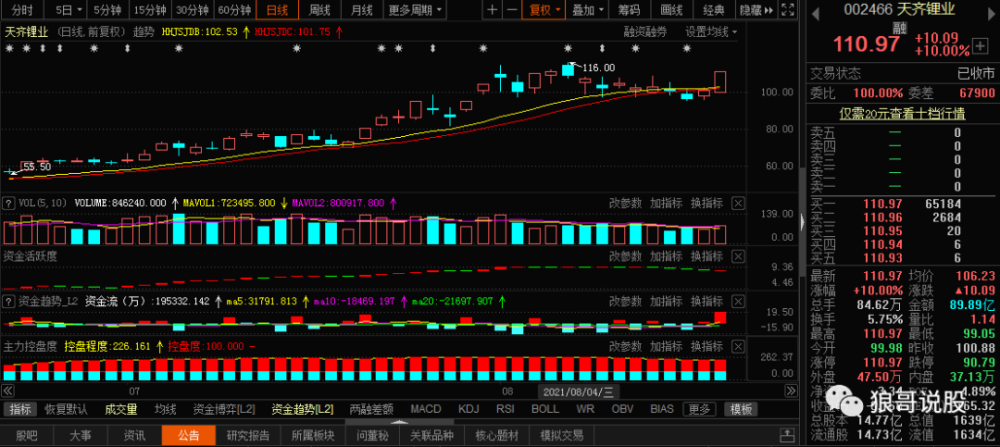Click the 画线 drawing button
The image size is (1000, 447).
coord(671,10)
